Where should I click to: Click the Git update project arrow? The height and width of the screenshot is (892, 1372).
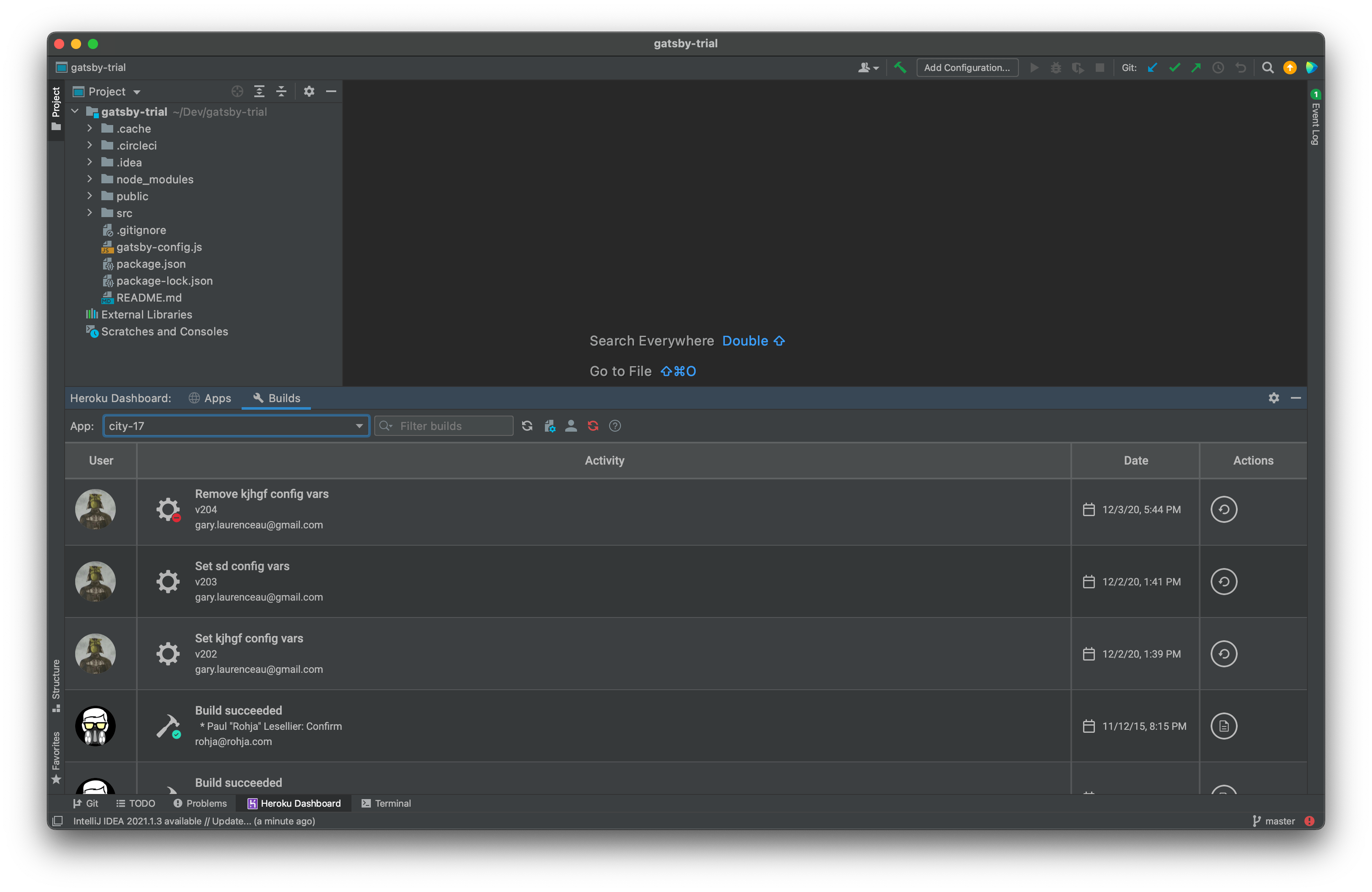(x=1152, y=68)
